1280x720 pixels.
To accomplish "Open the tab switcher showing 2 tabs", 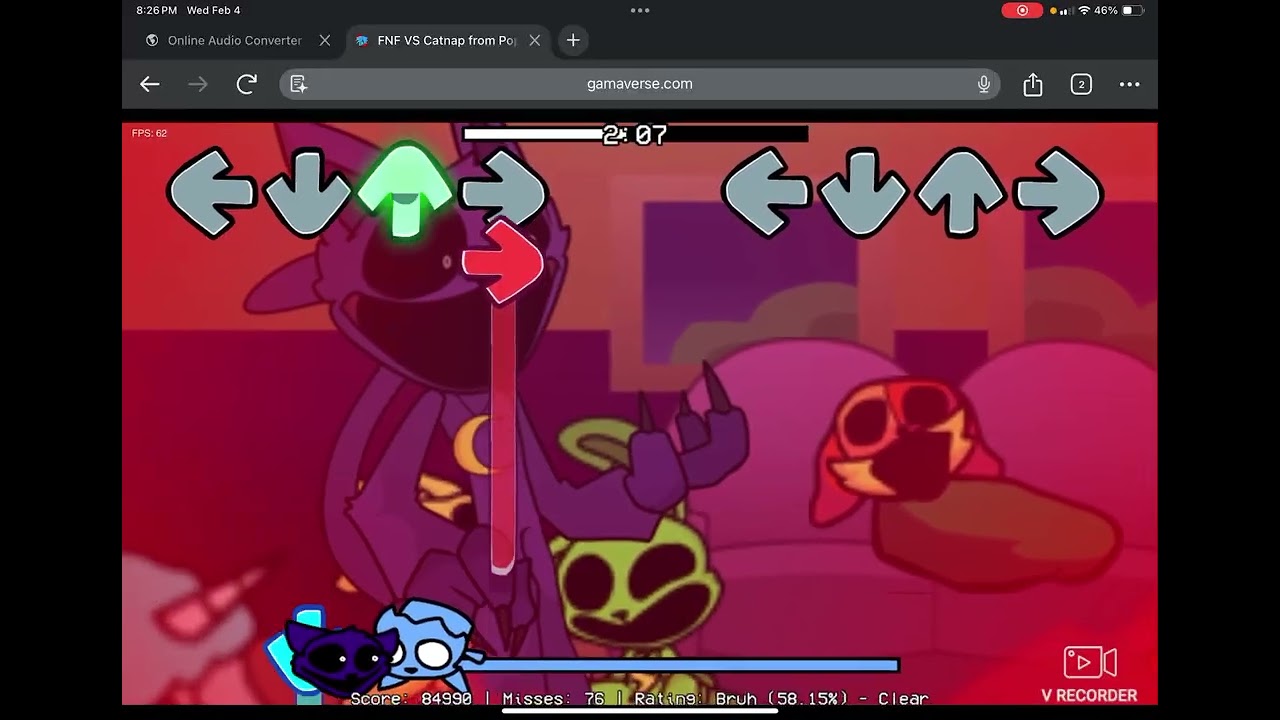I will click(1081, 84).
